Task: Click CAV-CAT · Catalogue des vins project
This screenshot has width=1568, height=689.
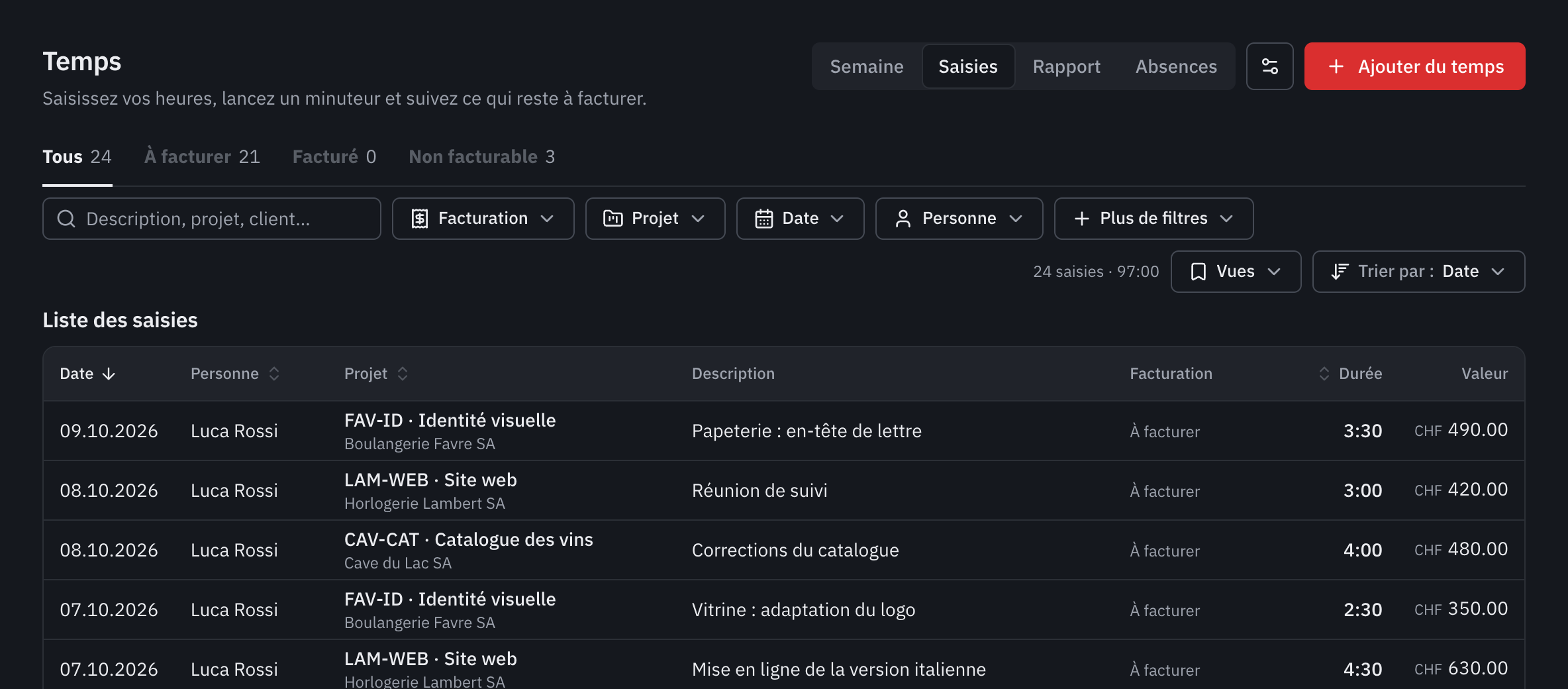Action: pos(468,540)
